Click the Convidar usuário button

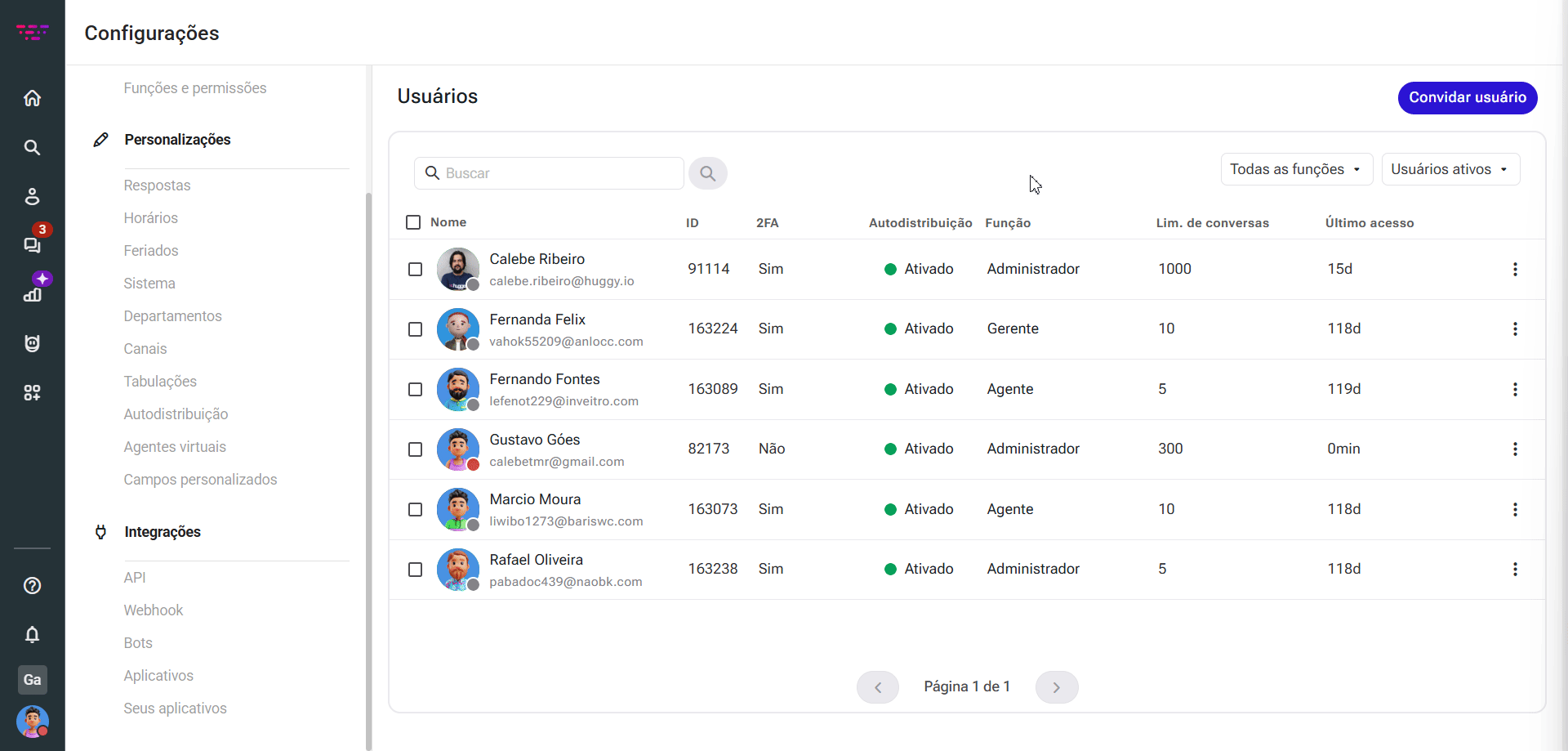pos(1468,97)
